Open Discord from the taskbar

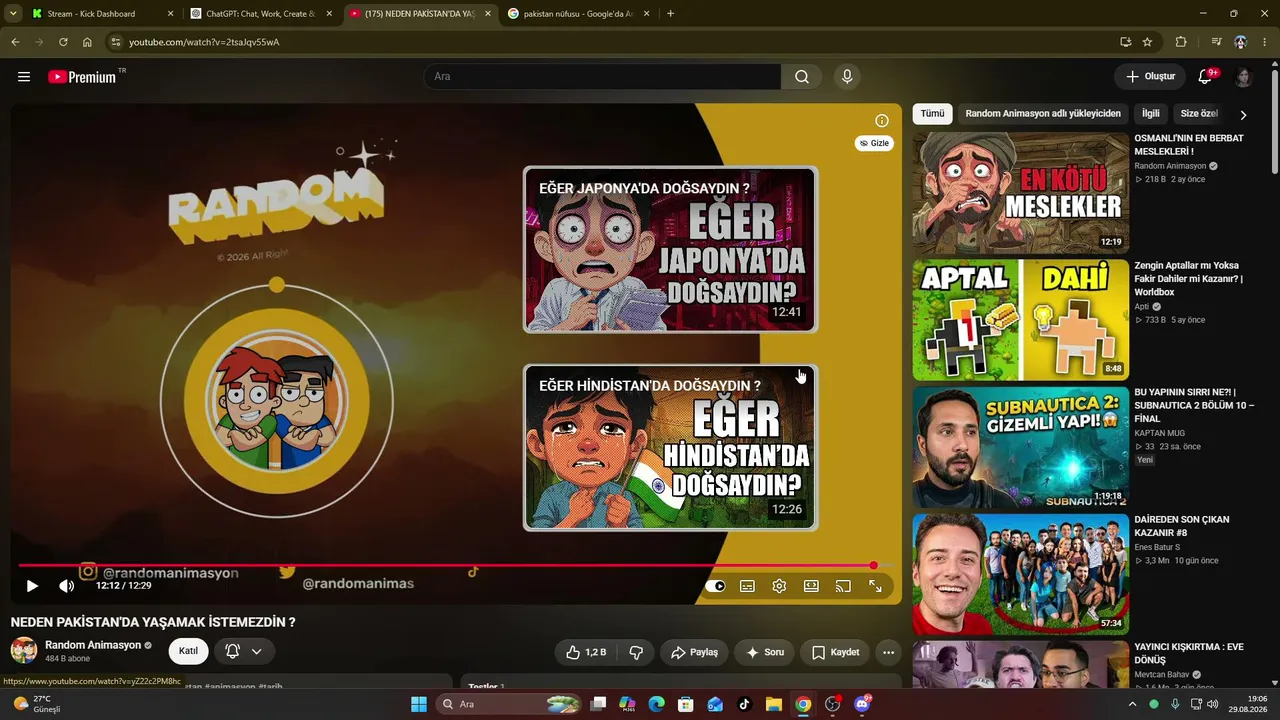point(862,704)
